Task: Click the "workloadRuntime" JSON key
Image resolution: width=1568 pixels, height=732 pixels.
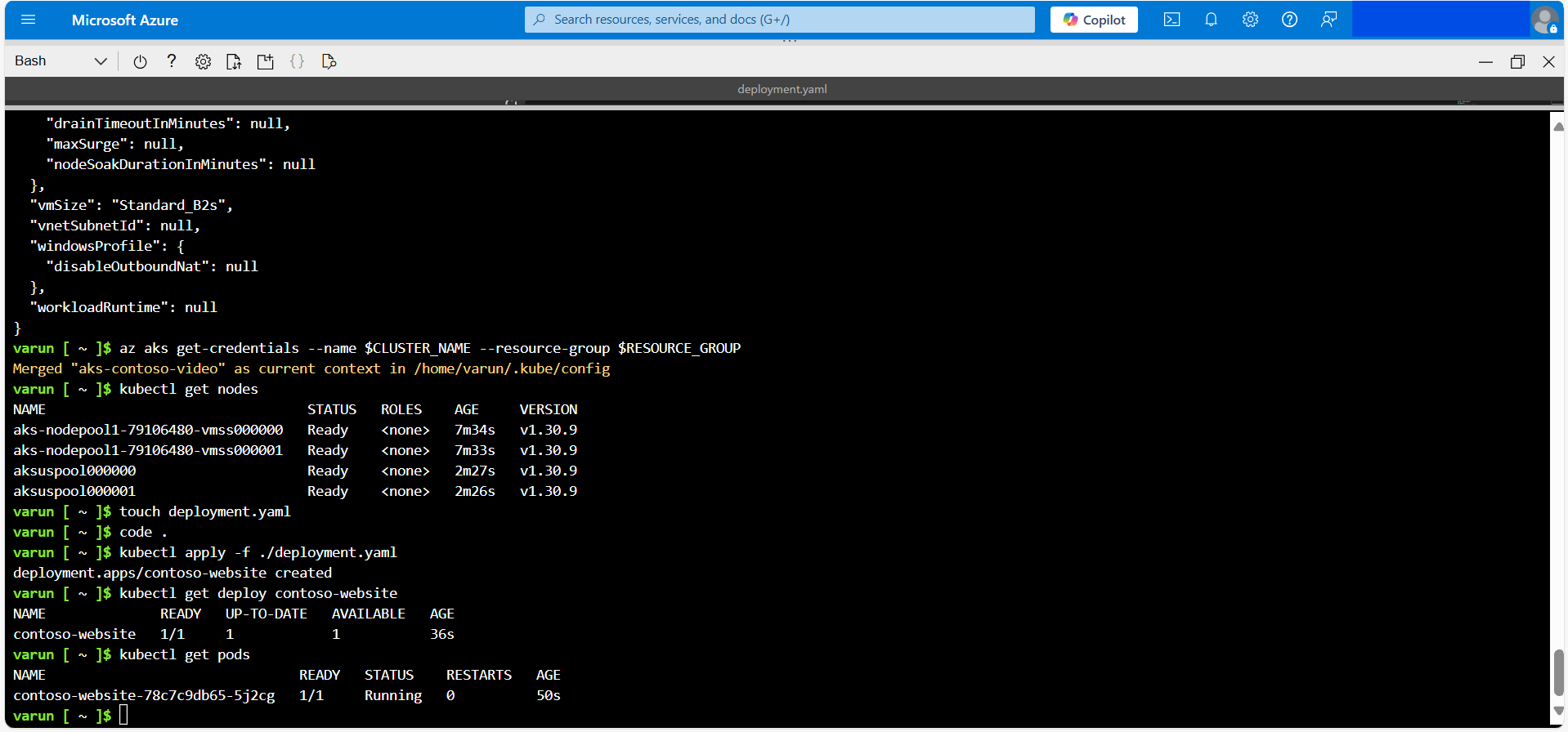Action: click(x=99, y=307)
